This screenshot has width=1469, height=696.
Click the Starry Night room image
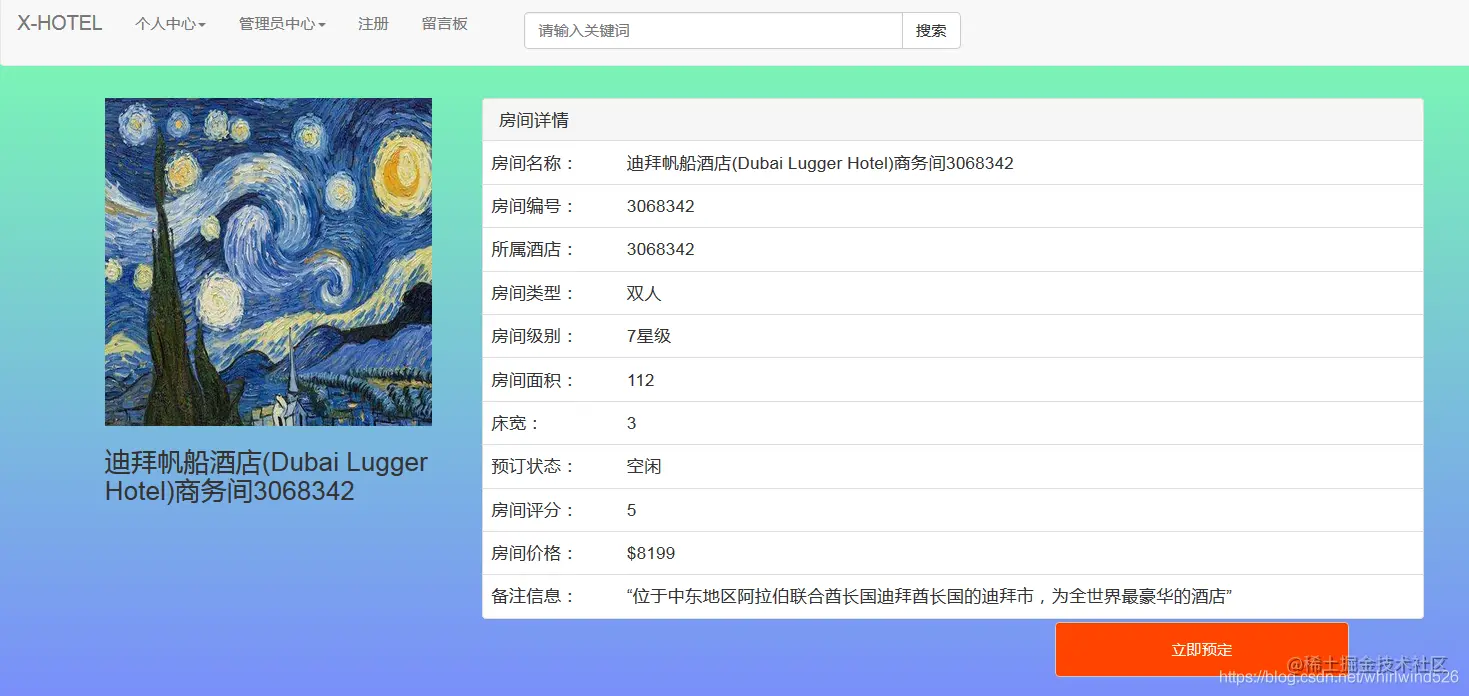tap(268, 262)
